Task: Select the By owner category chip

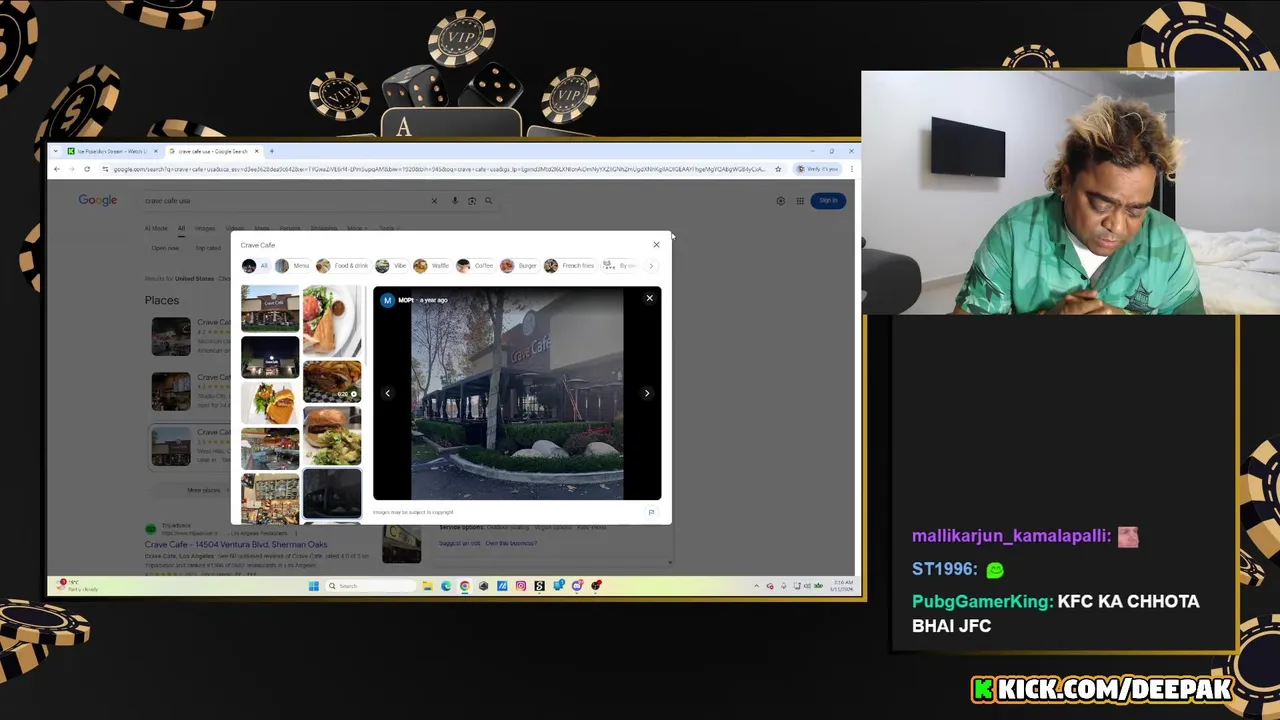Action: 620,266
